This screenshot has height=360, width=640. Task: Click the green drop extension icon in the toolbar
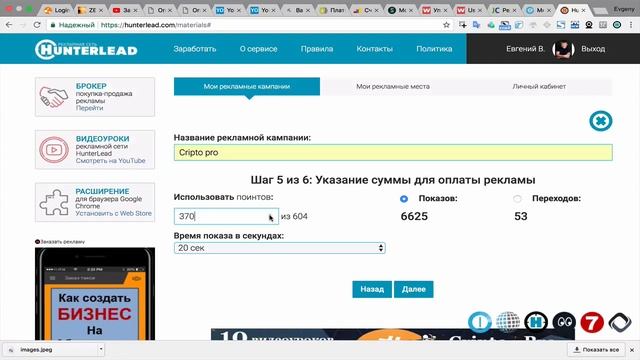491,25
